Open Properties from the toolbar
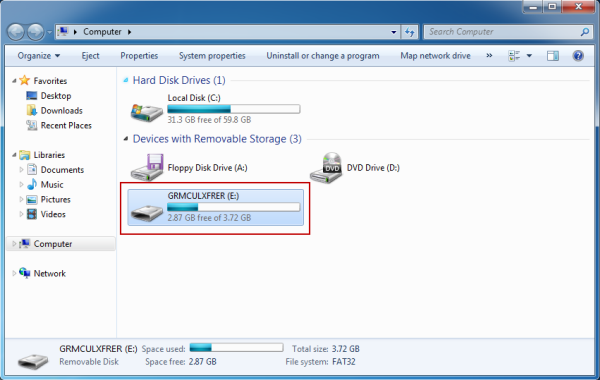The width and height of the screenshot is (600, 380). coord(139,56)
